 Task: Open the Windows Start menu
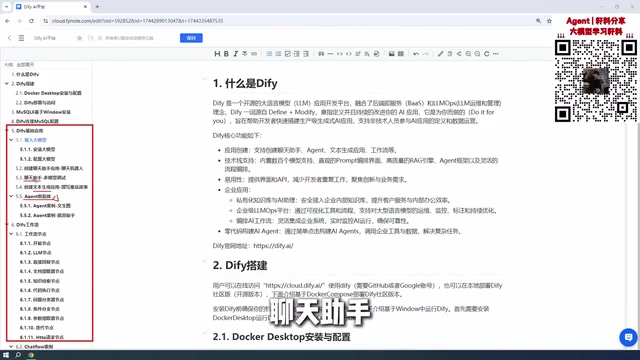click(6, 355)
